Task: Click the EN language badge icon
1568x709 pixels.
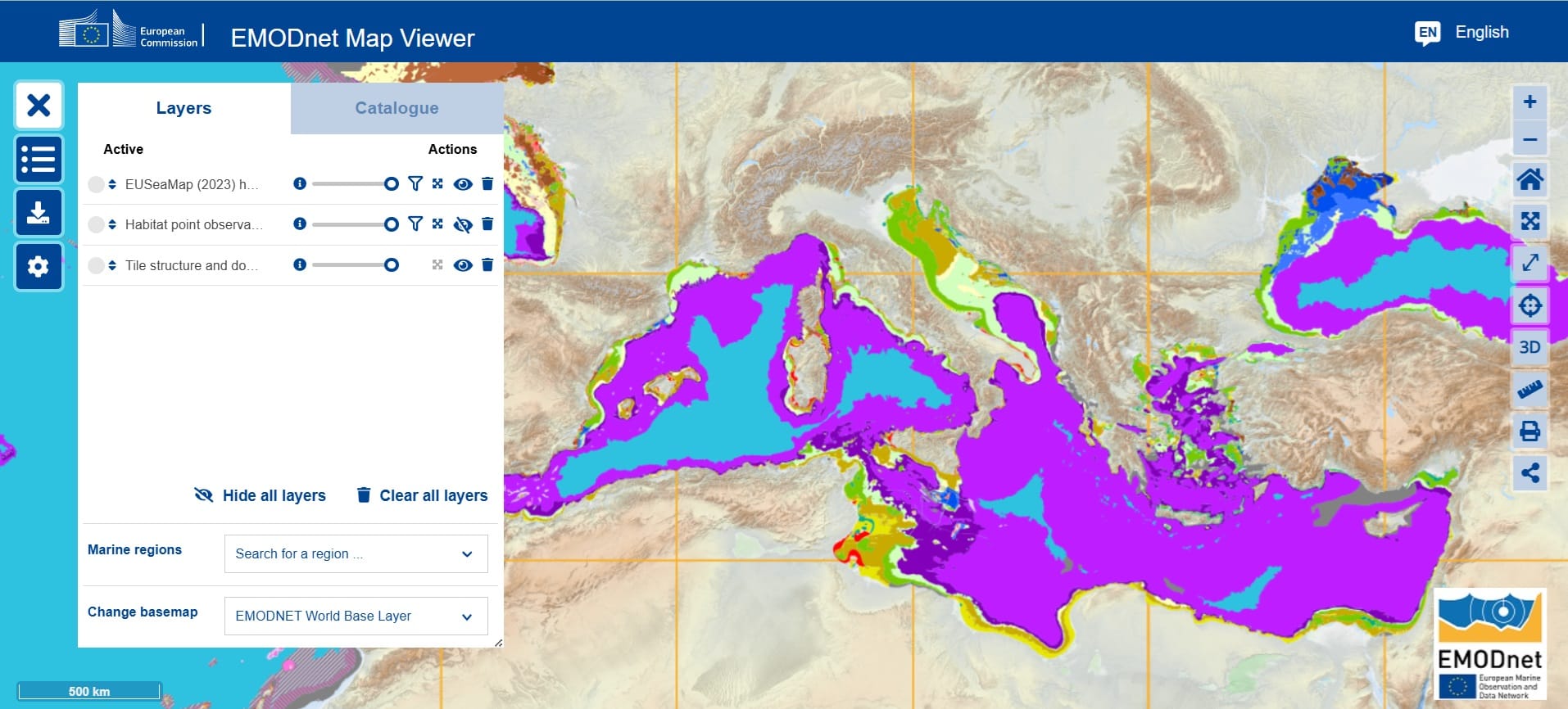Action: point(1427,33)
